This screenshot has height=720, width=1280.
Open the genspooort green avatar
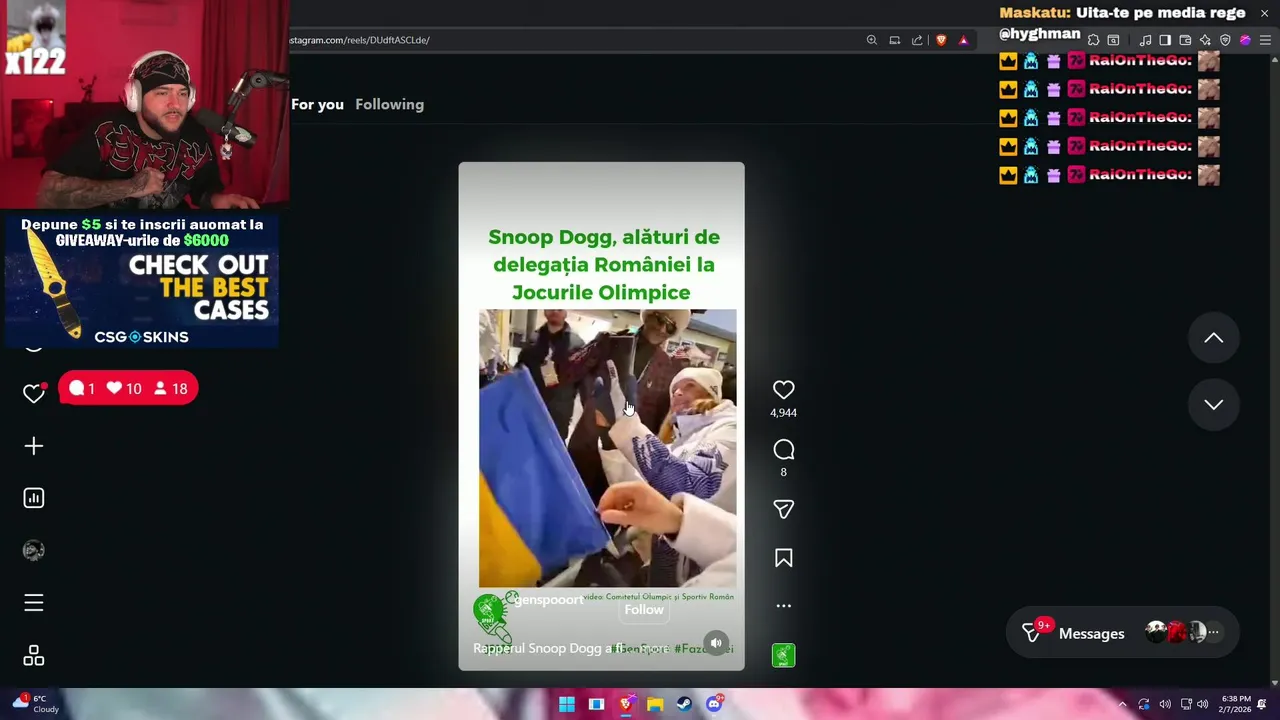point(488,609)
